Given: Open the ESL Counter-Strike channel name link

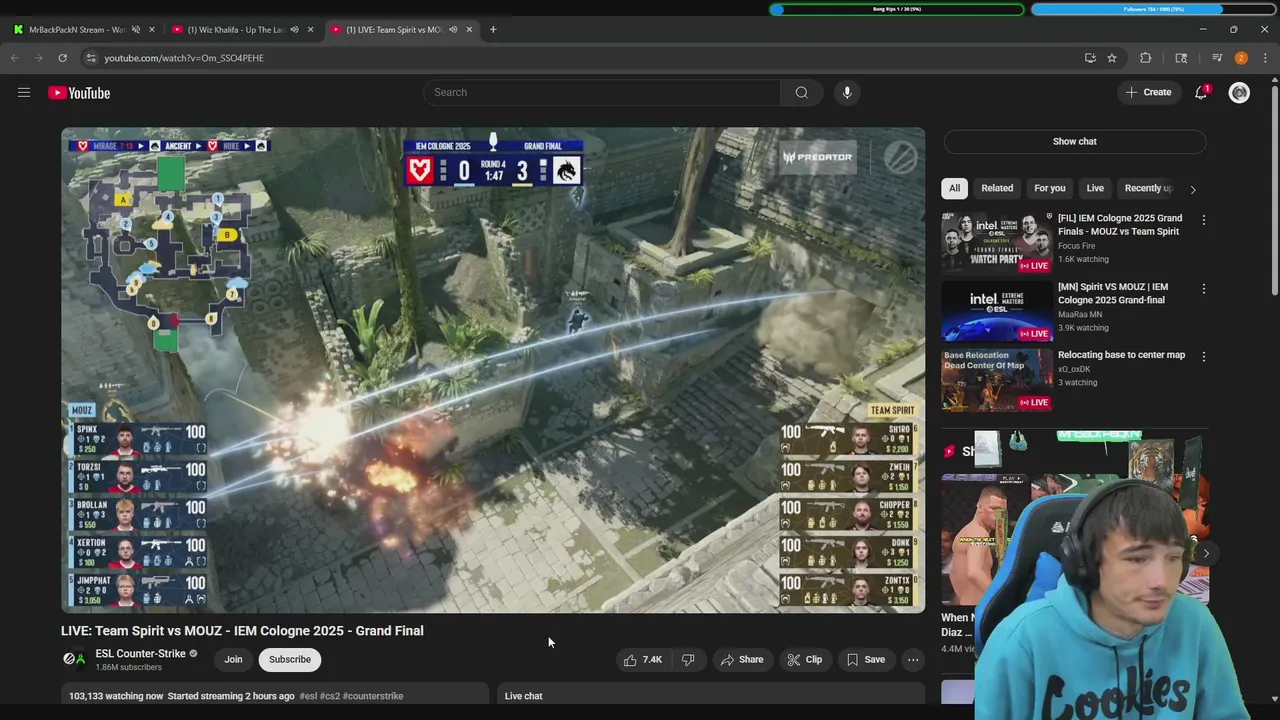Looking at the screenshot, I should [x=140, y=654].
